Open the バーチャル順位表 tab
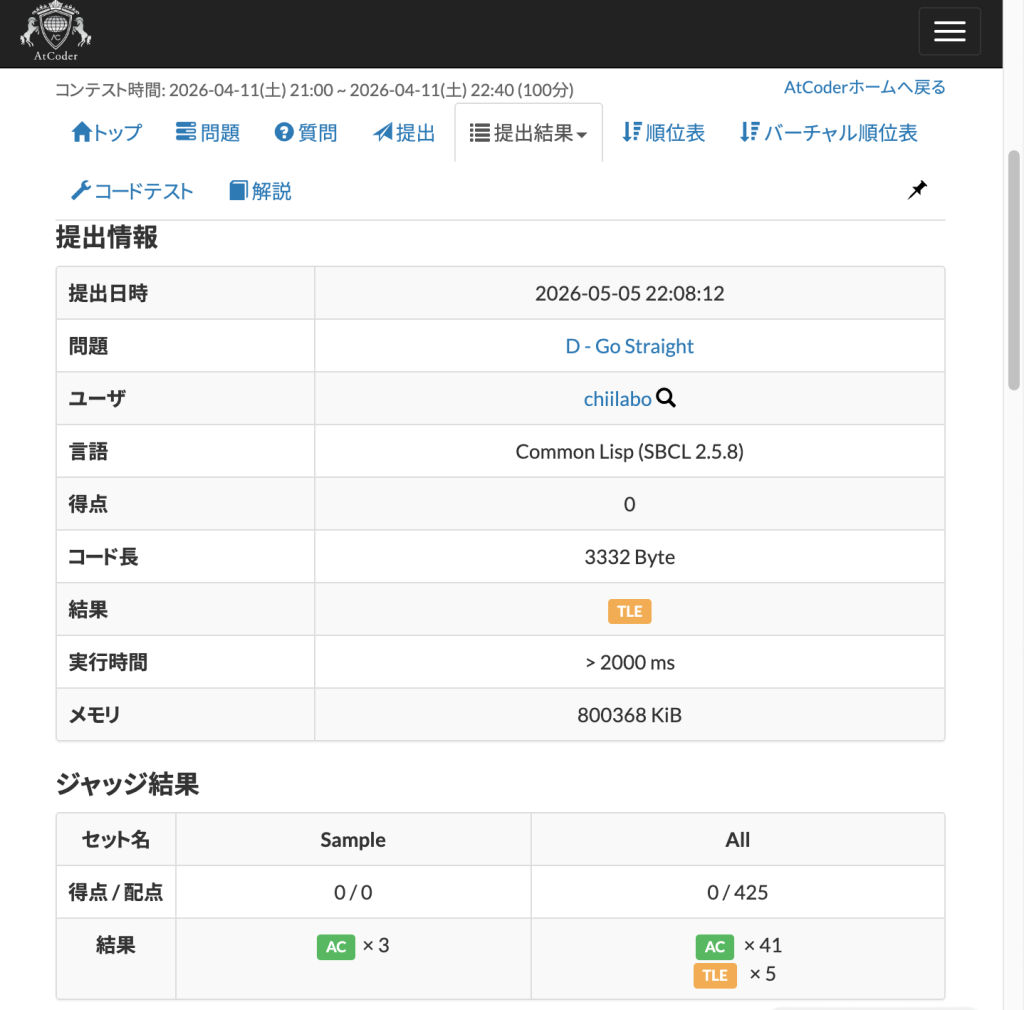 tap(829, 133)
